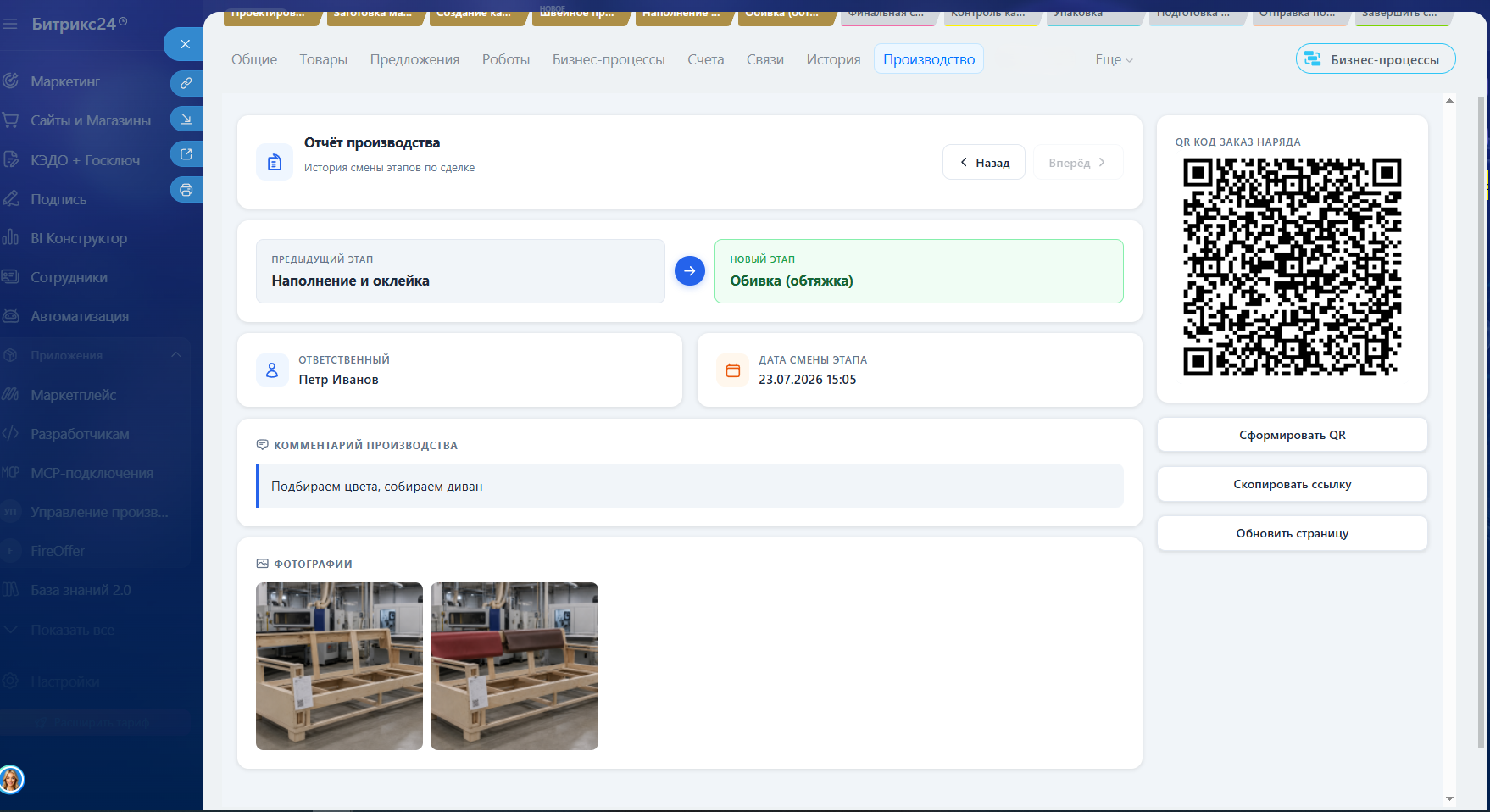Screen dimensions: 1490x812
Task: Open in new window icon
Action: (x=186, y=154)
